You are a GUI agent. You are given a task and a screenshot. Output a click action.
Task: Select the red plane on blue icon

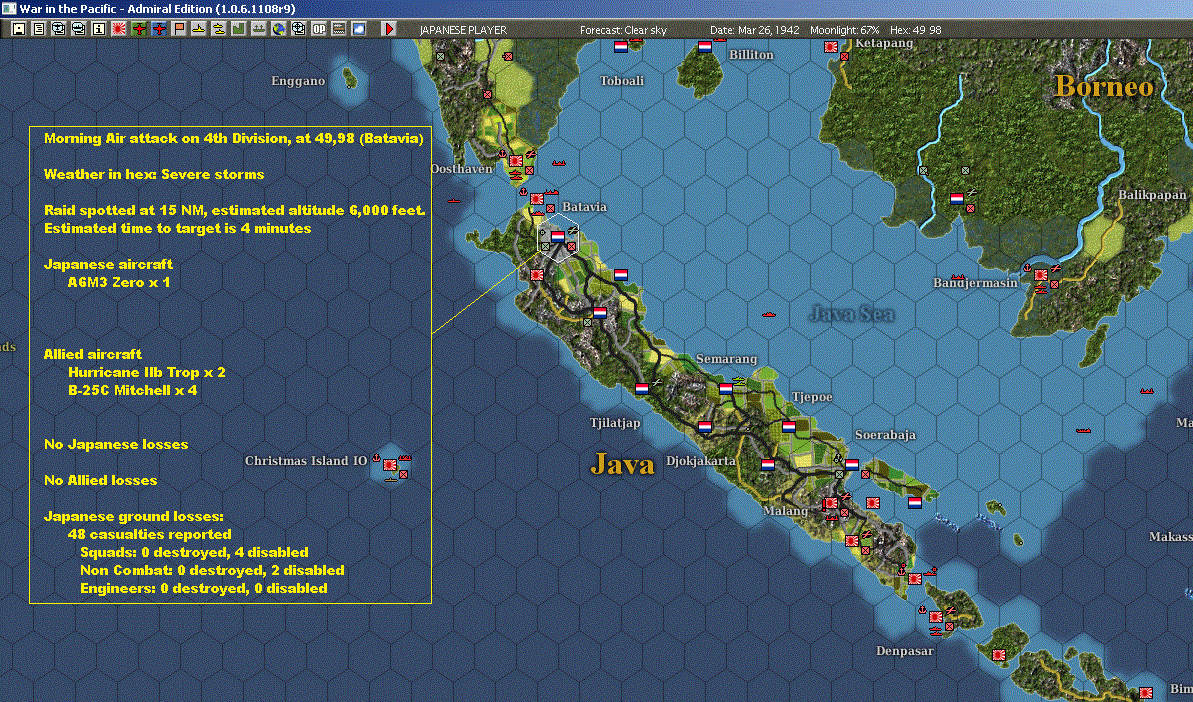coord(159,29)
